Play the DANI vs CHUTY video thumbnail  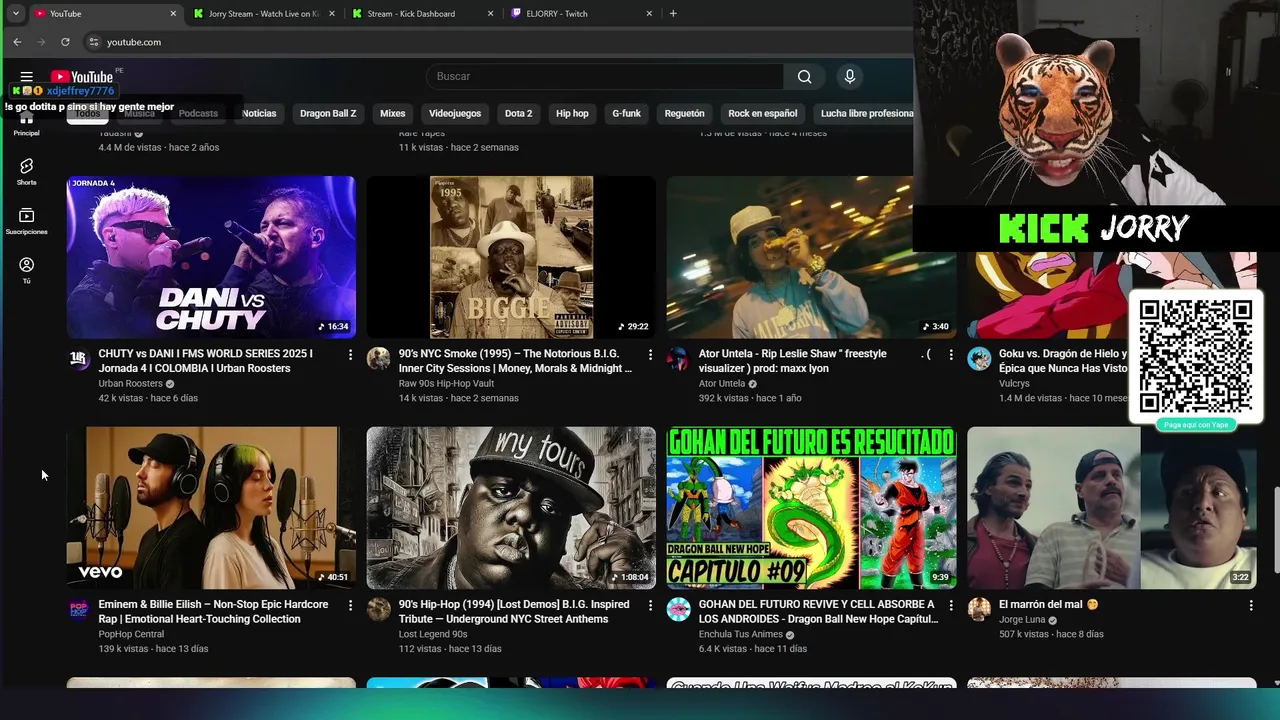click(211, 257)
